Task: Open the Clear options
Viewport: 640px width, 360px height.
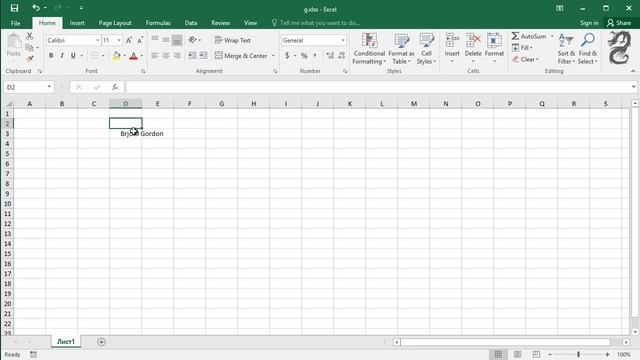Action: pyautogui.click(x=525, y=59)
